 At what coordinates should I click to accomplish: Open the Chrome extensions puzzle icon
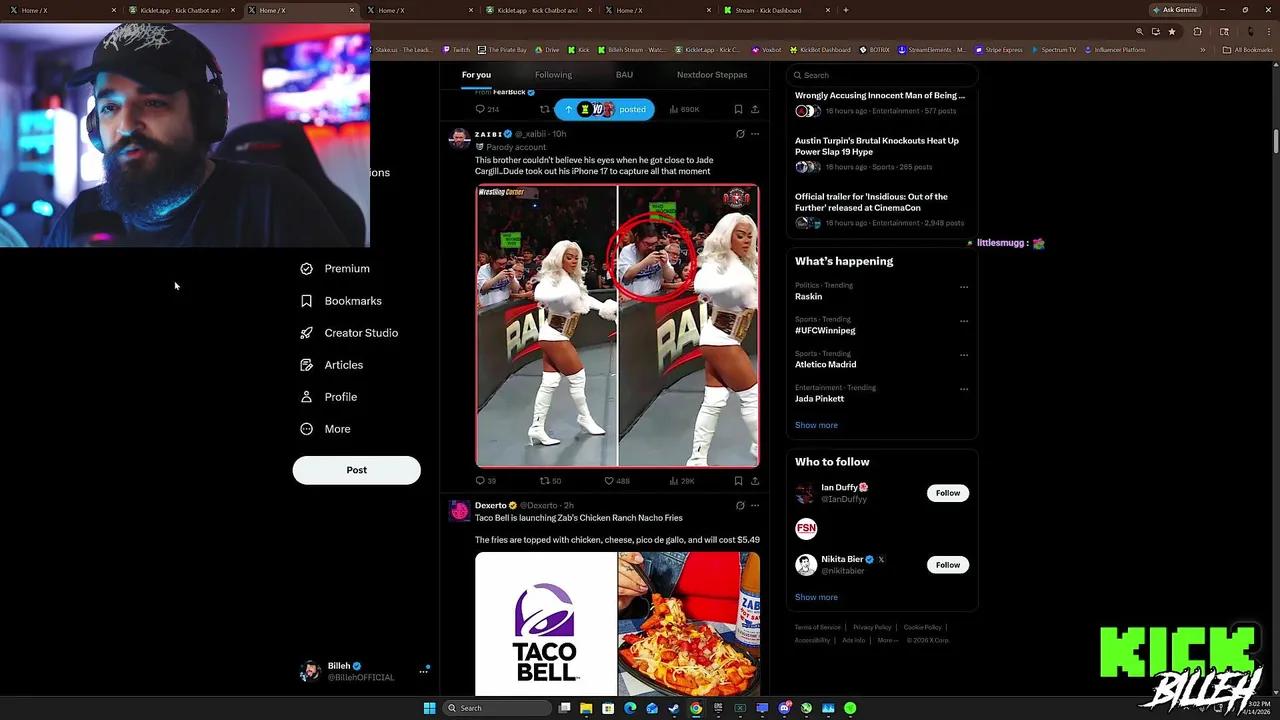1197,31
